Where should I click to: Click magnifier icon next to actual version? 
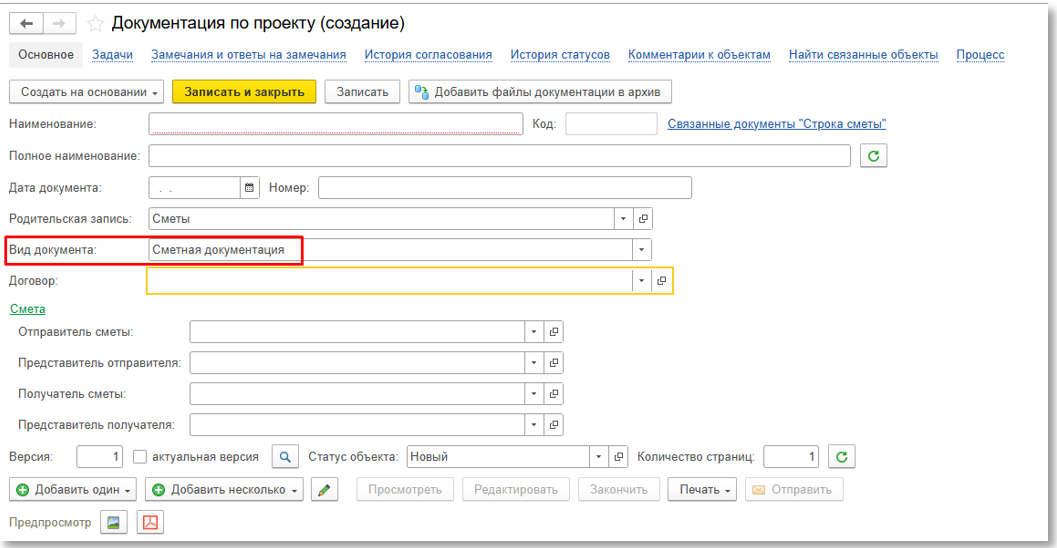point(285,457)
